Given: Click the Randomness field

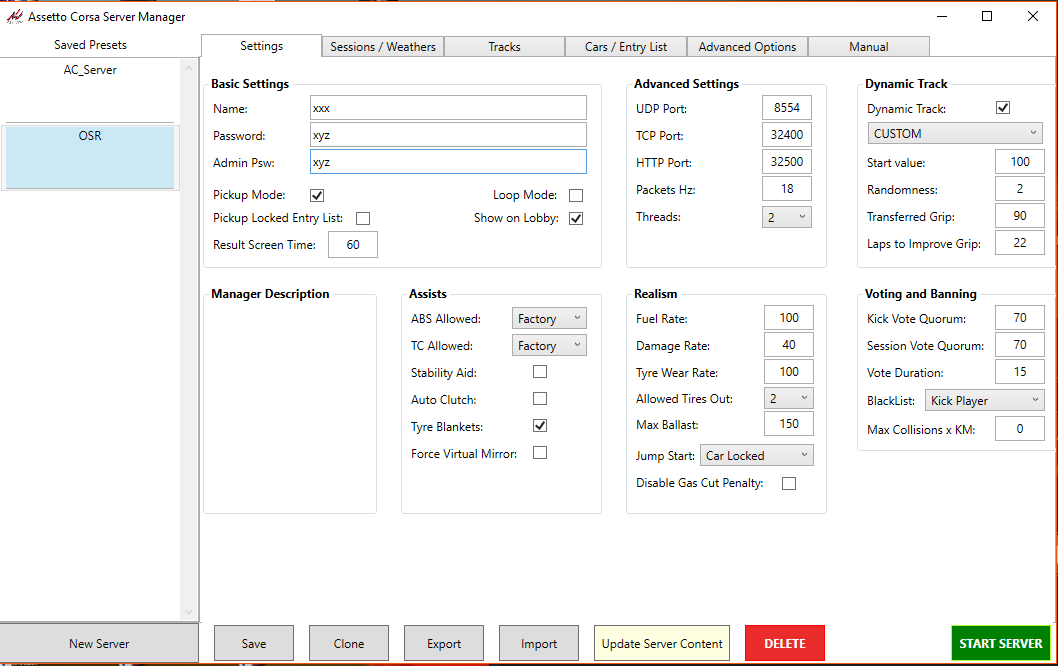Looking at the screenshot, I should [x=1020, y=189].
